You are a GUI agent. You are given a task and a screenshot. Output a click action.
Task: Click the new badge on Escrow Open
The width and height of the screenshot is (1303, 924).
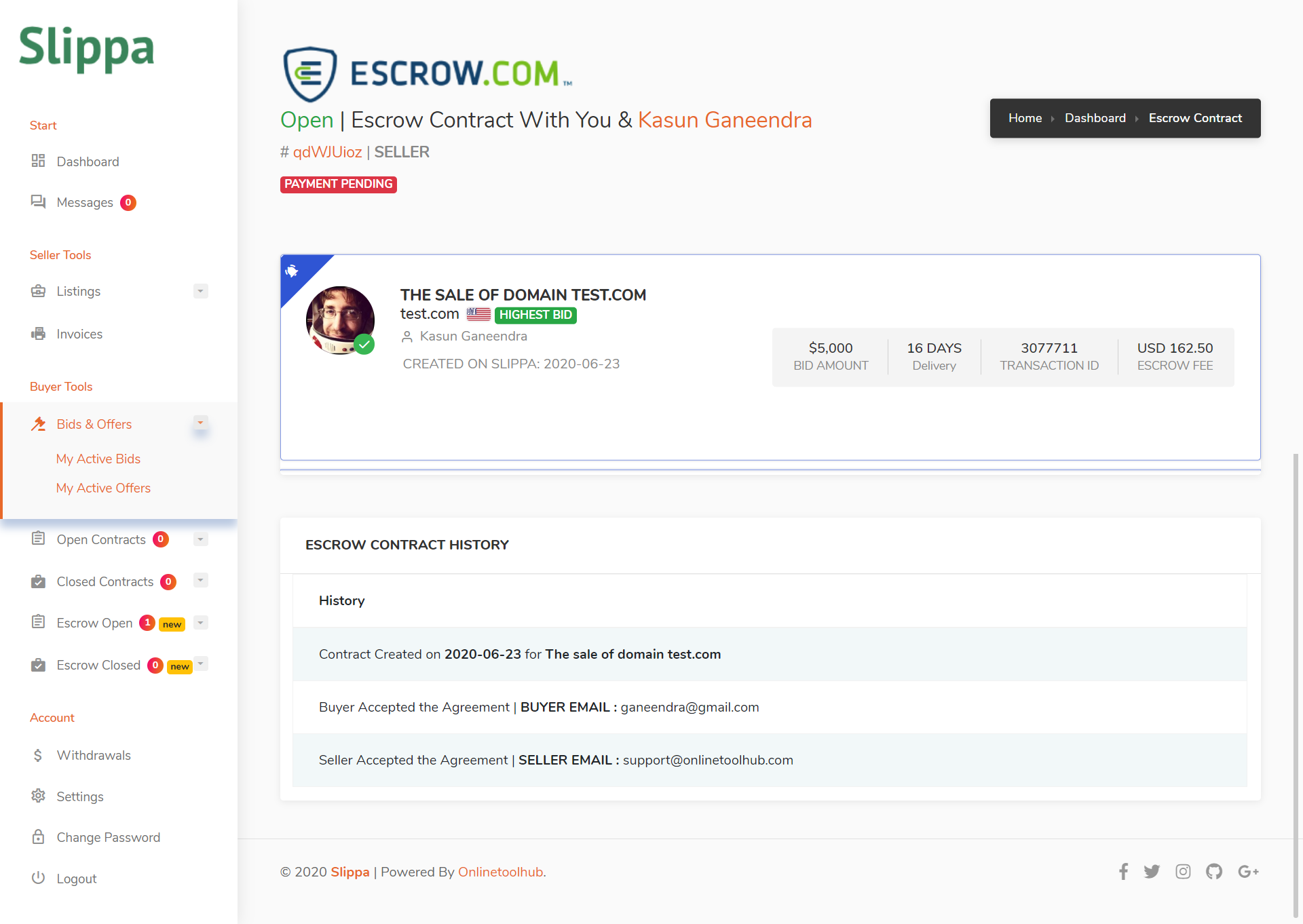pyautogui.click(x=172, y=624)
